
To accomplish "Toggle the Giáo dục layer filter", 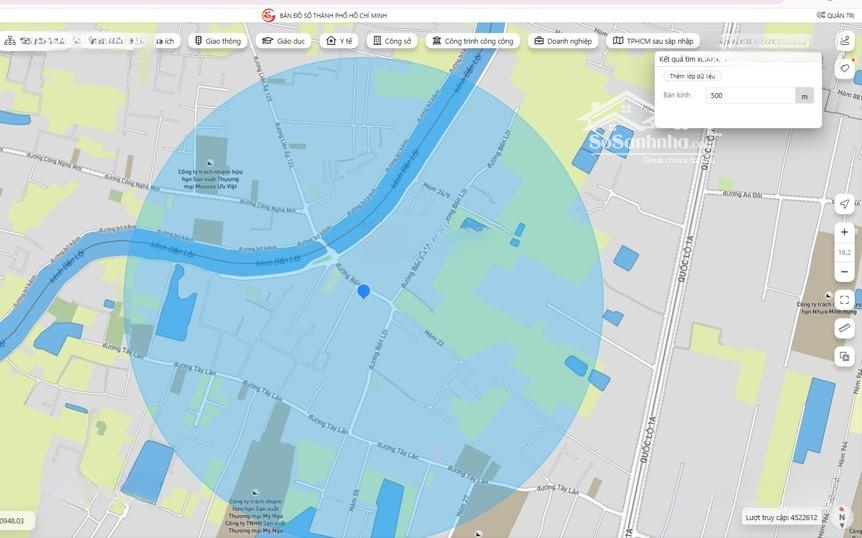I will pyautogui.click(x=285, y=41).
